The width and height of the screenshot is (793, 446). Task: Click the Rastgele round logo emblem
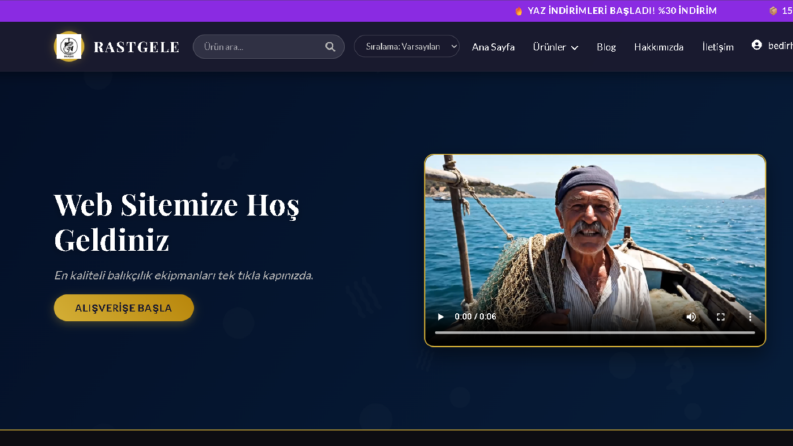(x=69, y=47)
